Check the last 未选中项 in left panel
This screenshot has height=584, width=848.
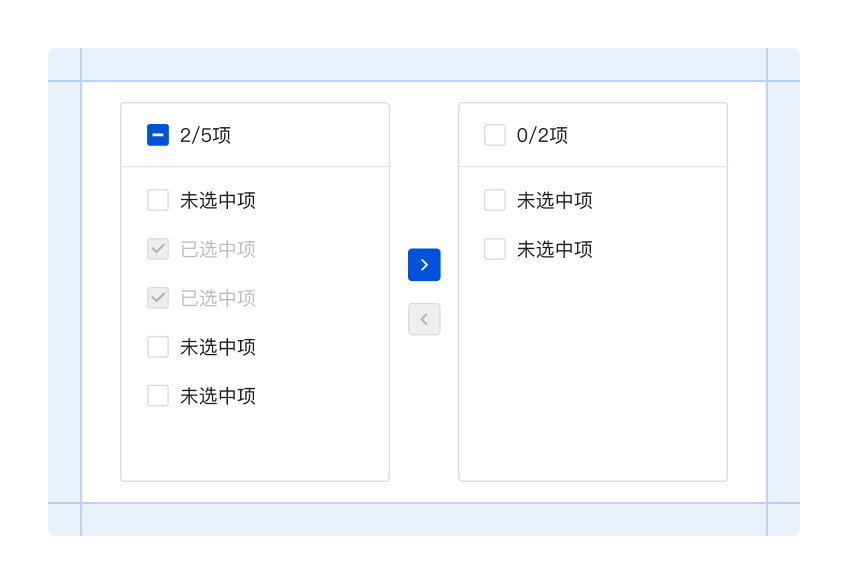click(157, 396)
